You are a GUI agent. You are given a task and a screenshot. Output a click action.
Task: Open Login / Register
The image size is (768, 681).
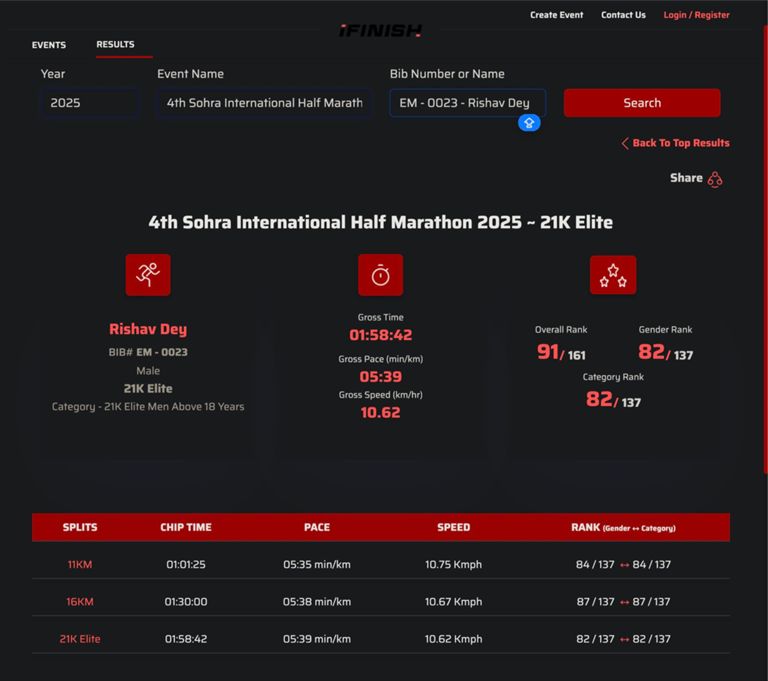[696, 15]
